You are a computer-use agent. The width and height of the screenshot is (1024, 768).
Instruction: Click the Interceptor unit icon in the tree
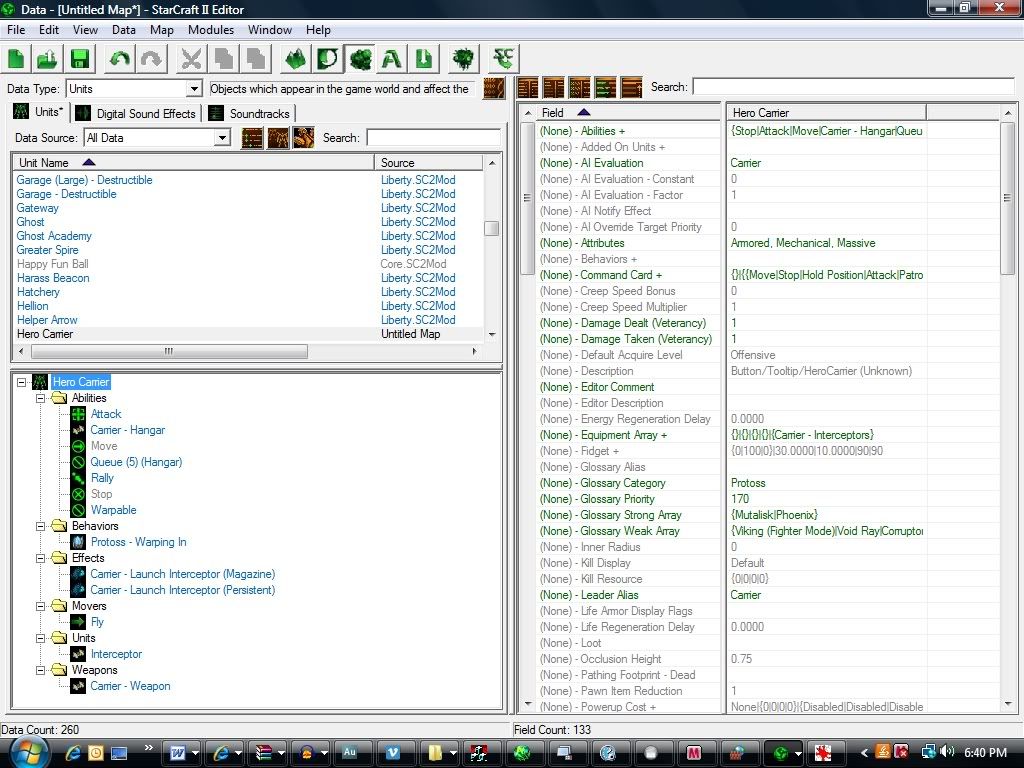(78, 654)
